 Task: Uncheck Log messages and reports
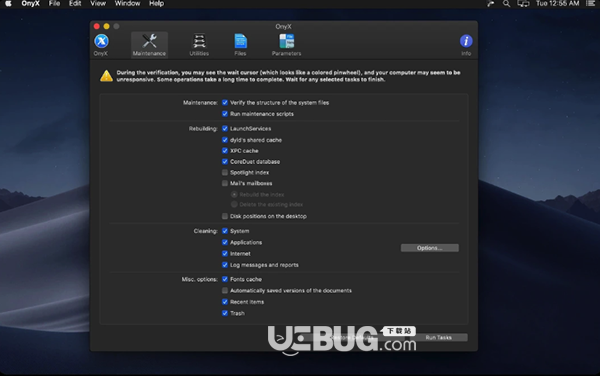[x=225, y=265]
